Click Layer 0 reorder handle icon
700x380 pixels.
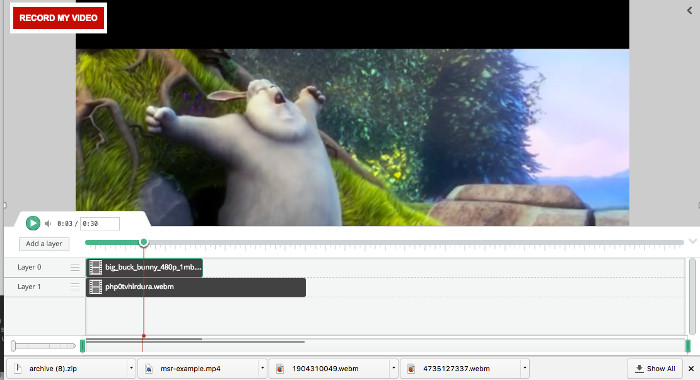tap(75, 267)
